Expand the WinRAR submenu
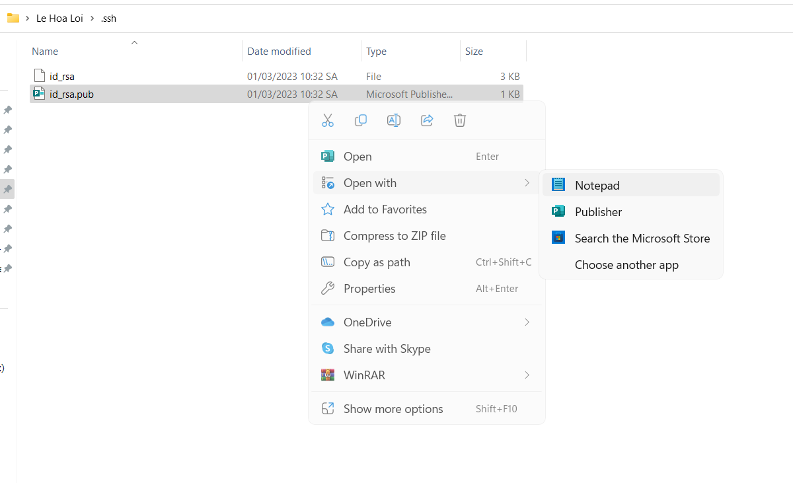 (x=526, y=375)
